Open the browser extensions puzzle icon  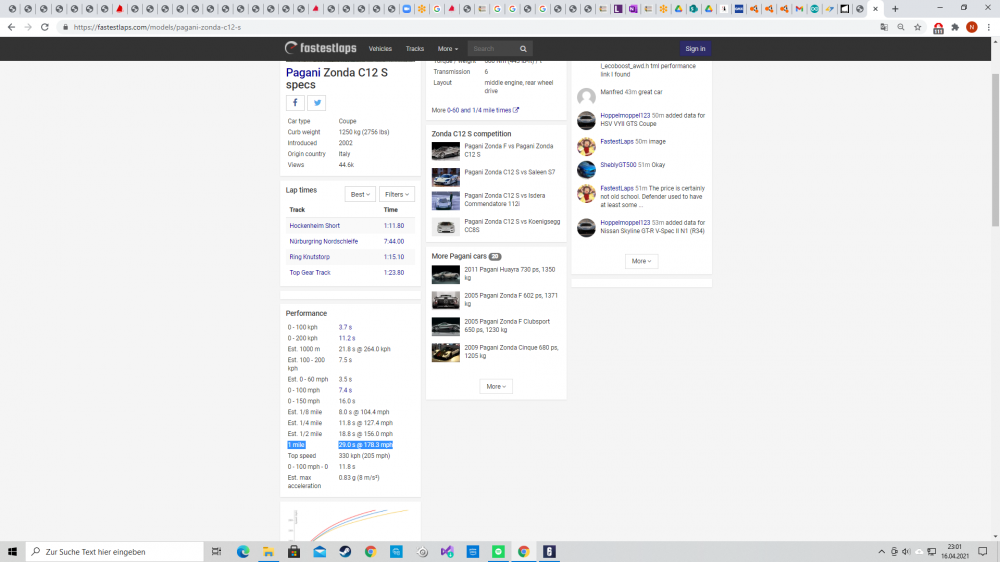(955, 27)
